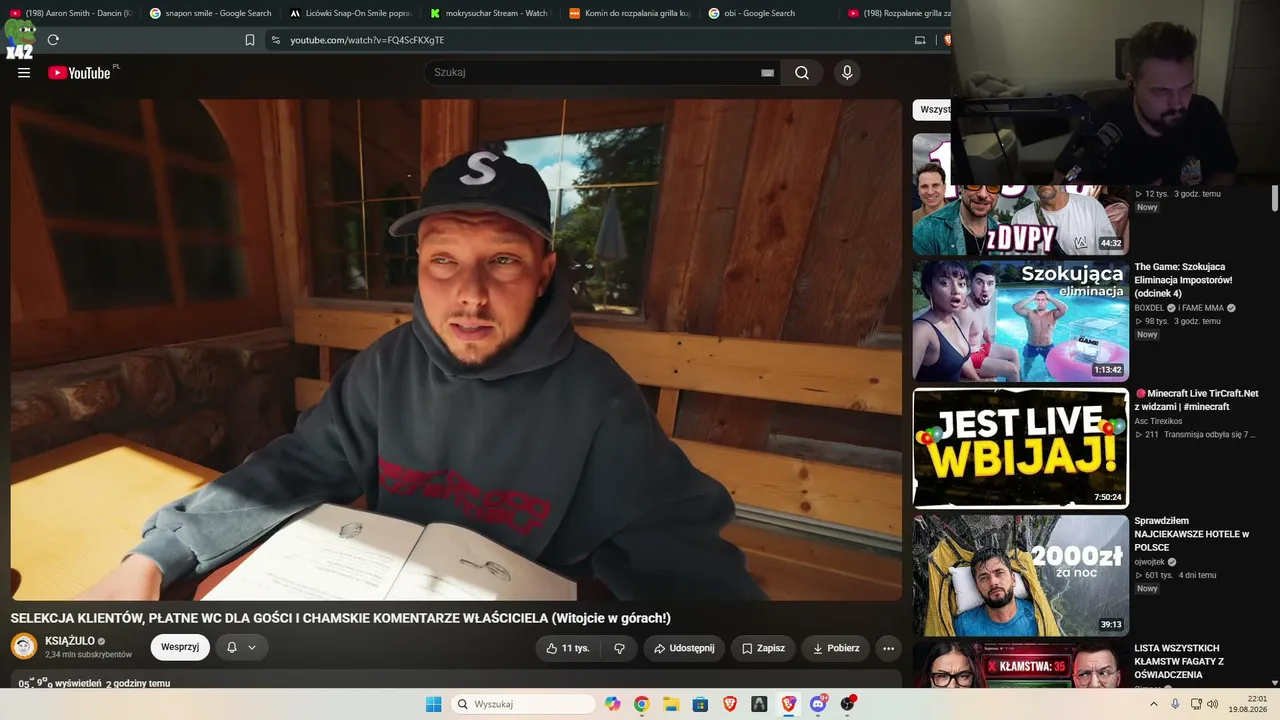Like the video with 11 tys. likes

point(567,648)
